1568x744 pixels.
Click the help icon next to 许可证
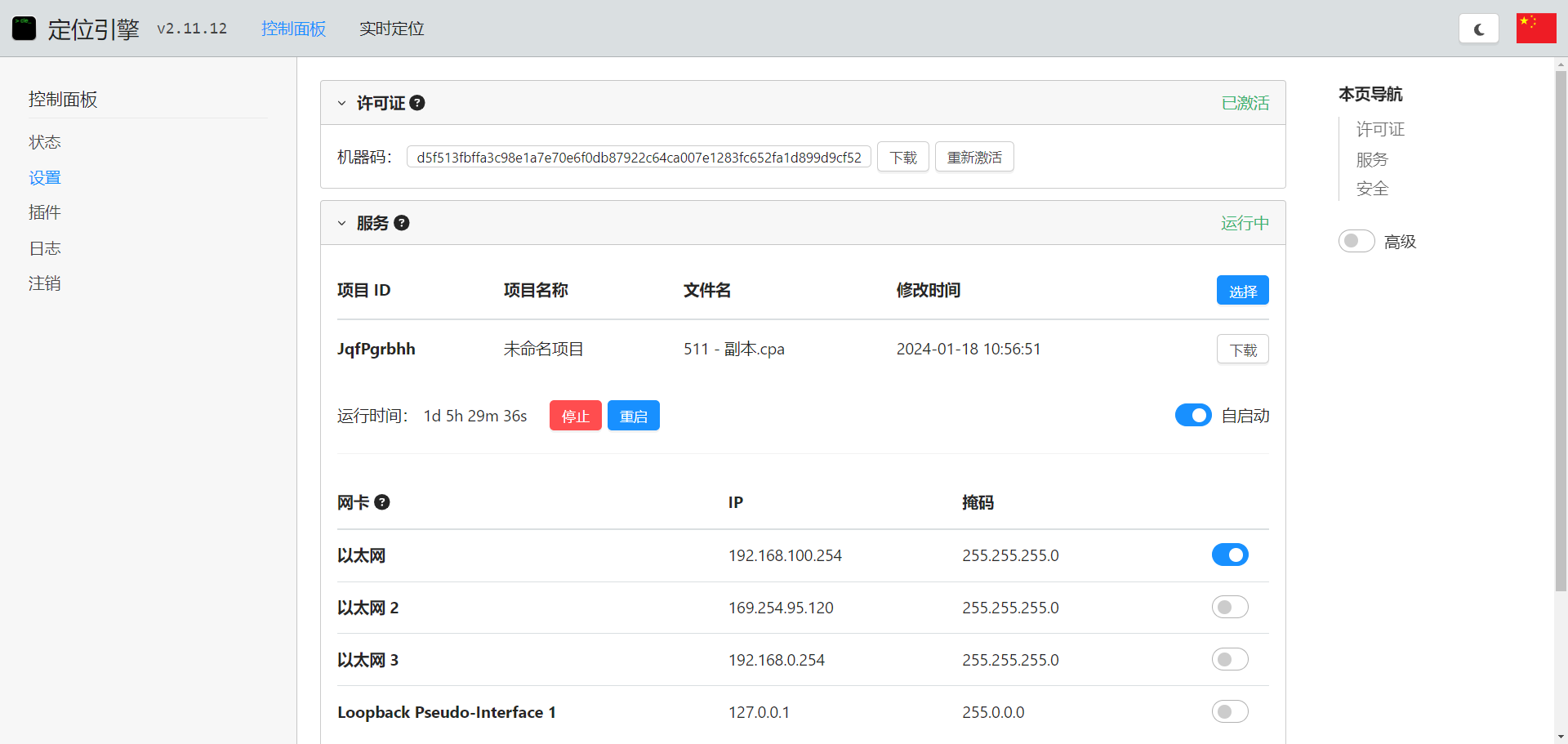coord(417,103)
